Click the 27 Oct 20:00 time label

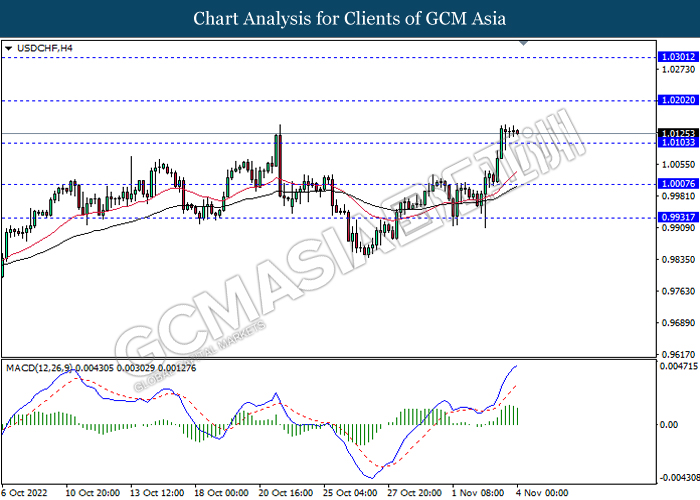pos(415,493)
